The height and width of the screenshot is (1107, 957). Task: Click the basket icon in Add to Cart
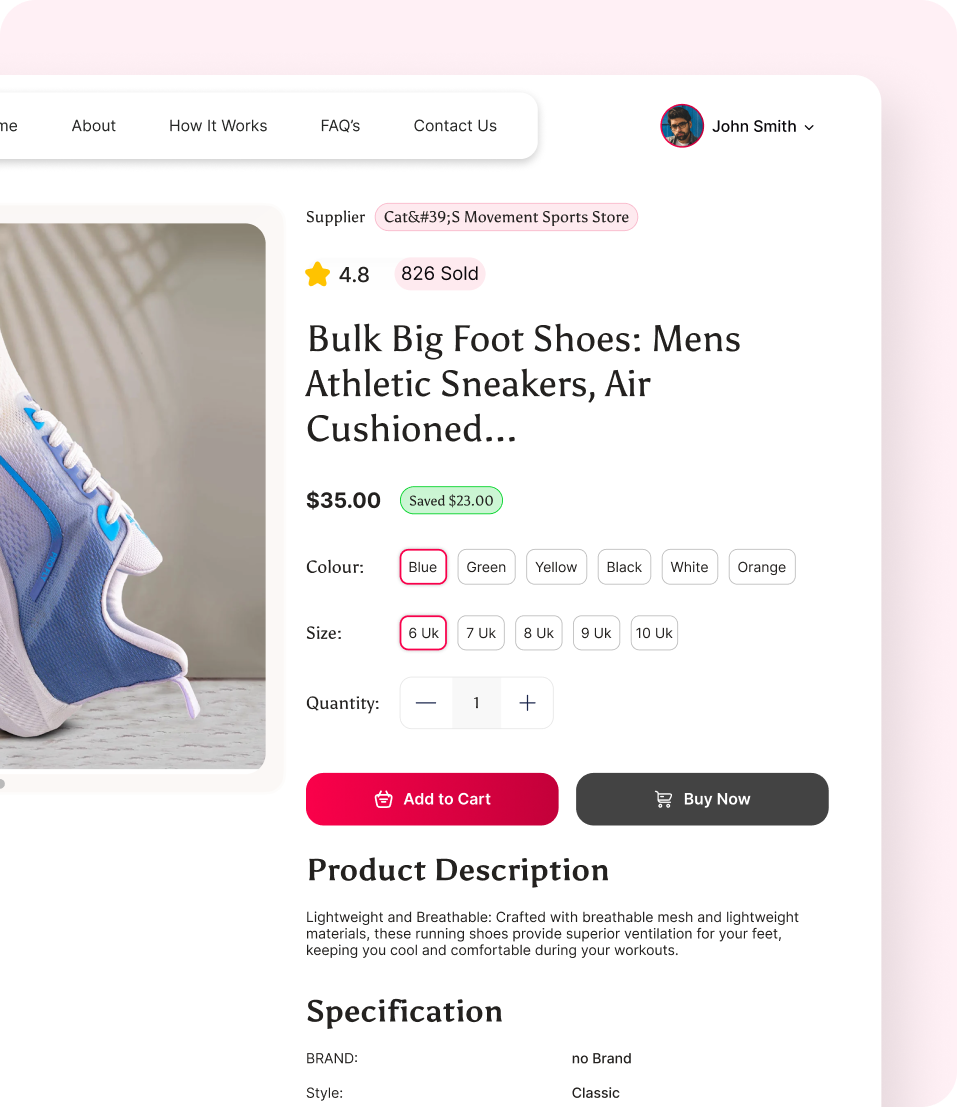pos(383,799)
